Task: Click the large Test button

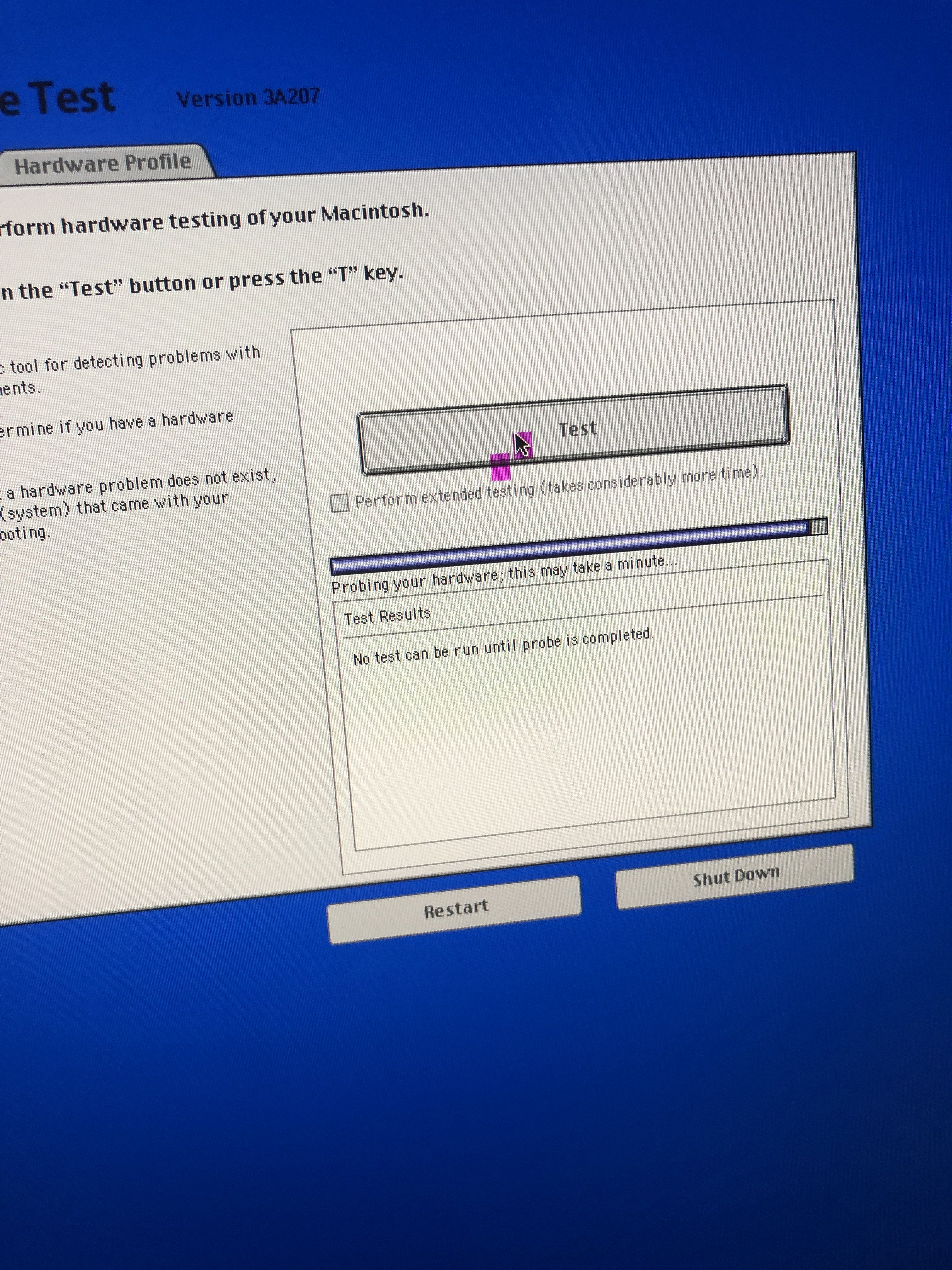Action: click(573, 429)
